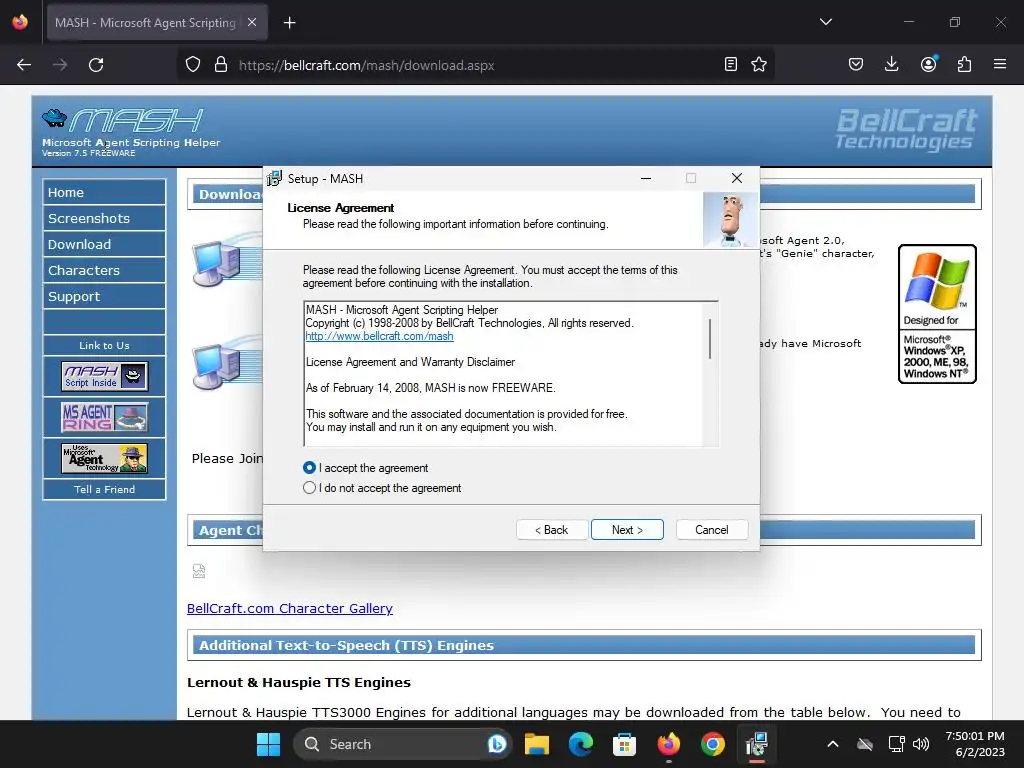
Task: Click the broken image icon above Character Gallery
Action: 199,571
